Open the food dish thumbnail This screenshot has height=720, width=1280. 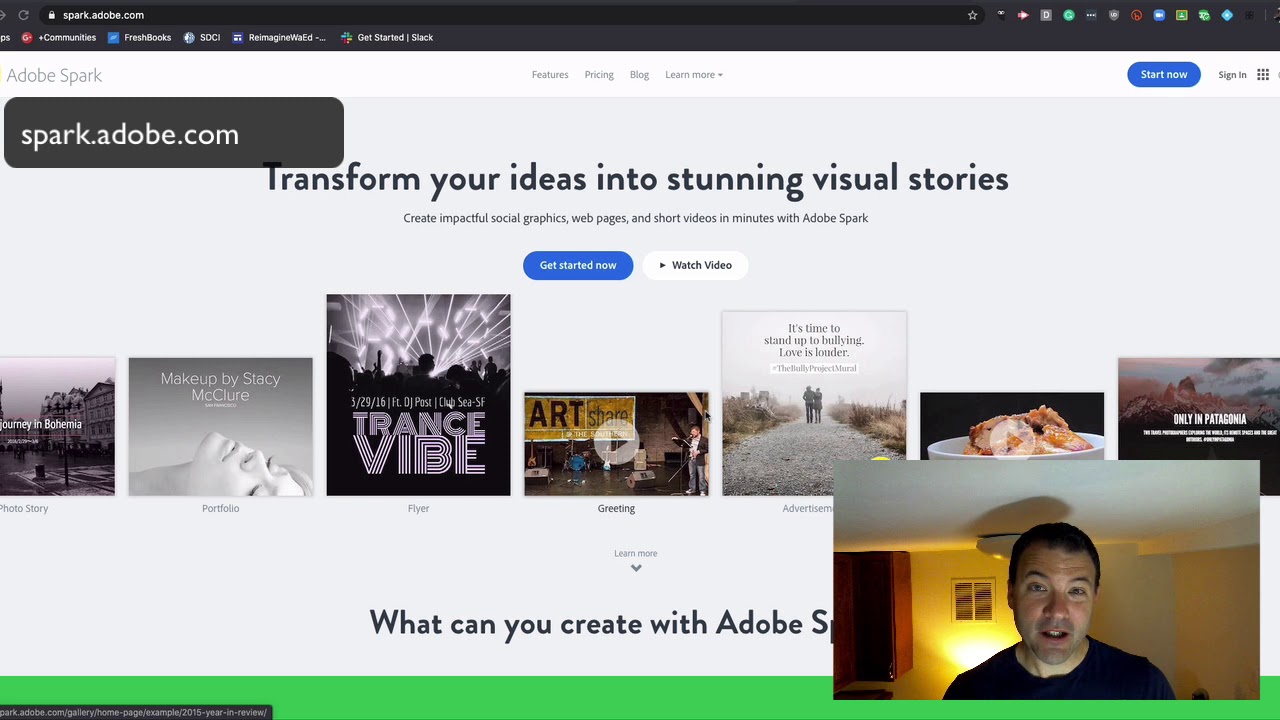click(1012, 426)
